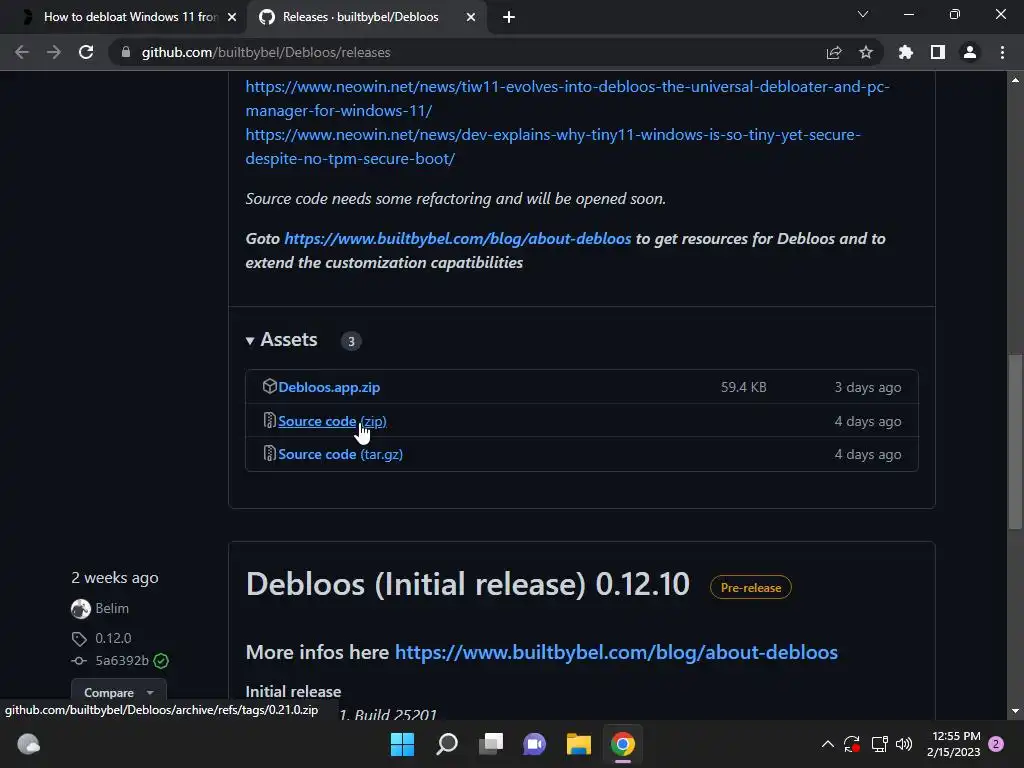Open Debloos (Initial release) 0.12.10 title

click(x=468, y=584)
